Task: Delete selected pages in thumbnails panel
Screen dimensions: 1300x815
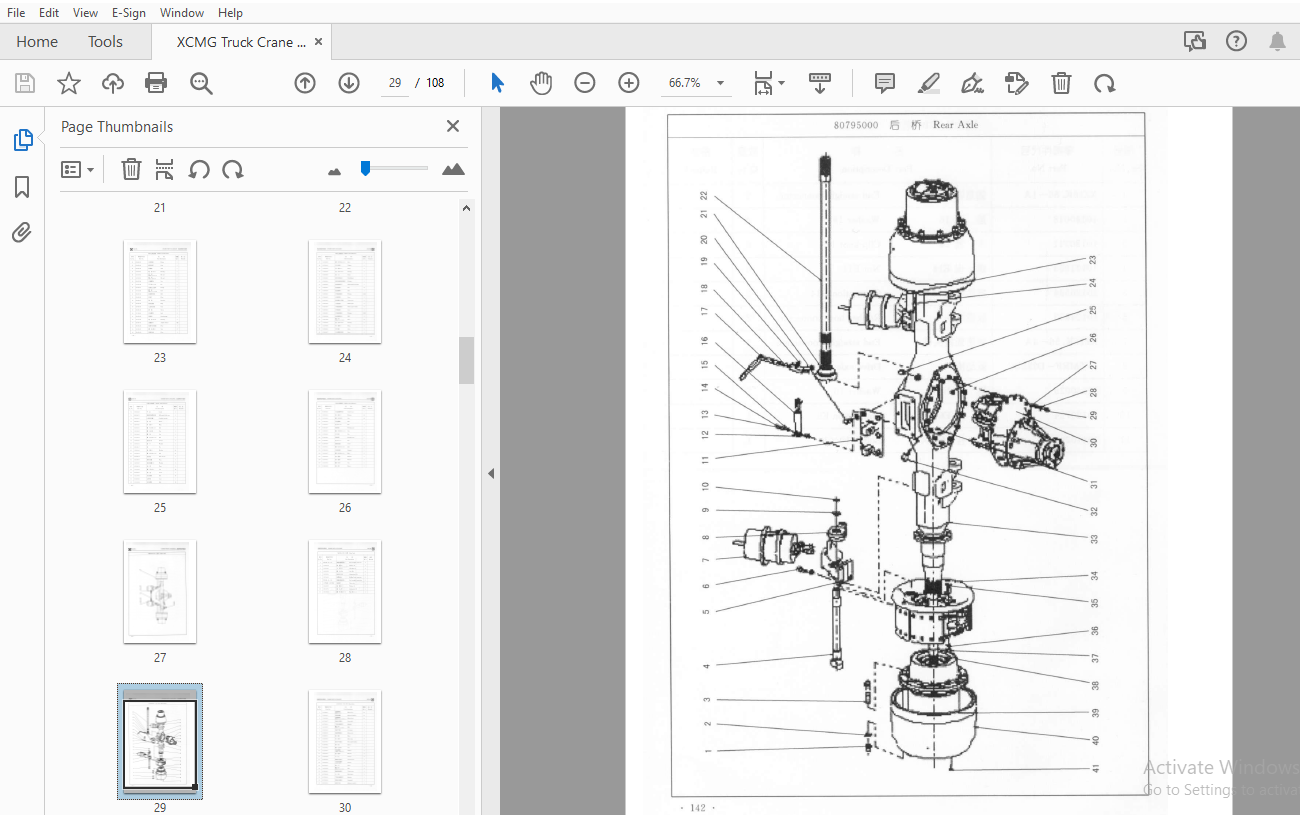Action: (131, 169)
